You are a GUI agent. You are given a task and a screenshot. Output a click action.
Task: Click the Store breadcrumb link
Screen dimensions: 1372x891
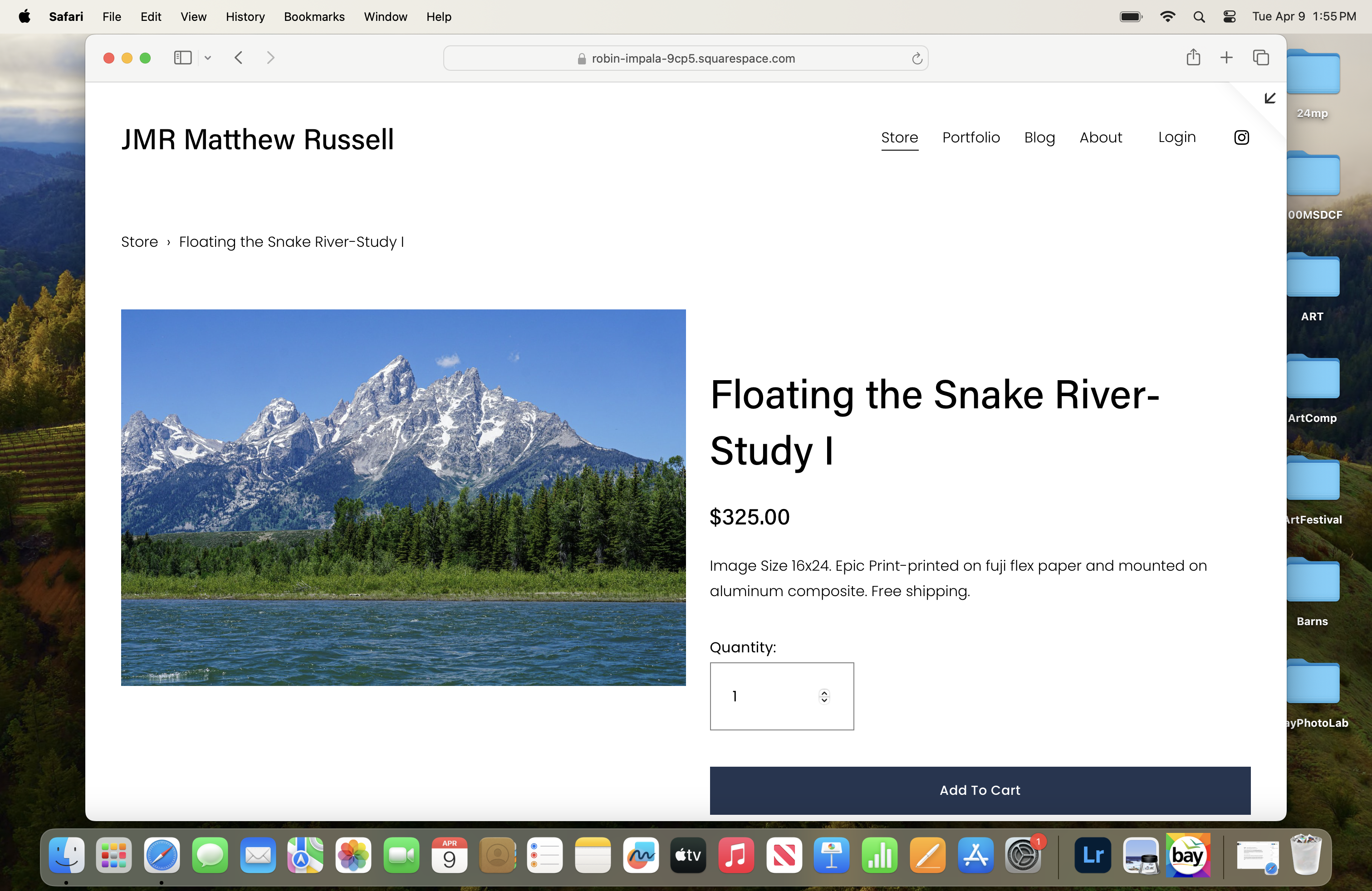pos(139,242)
